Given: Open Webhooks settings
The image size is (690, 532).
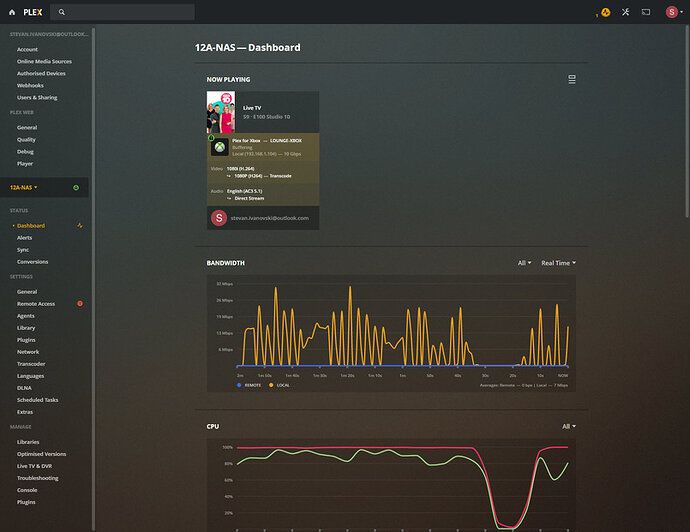Looking at the screenshot, I should (30, 85).
